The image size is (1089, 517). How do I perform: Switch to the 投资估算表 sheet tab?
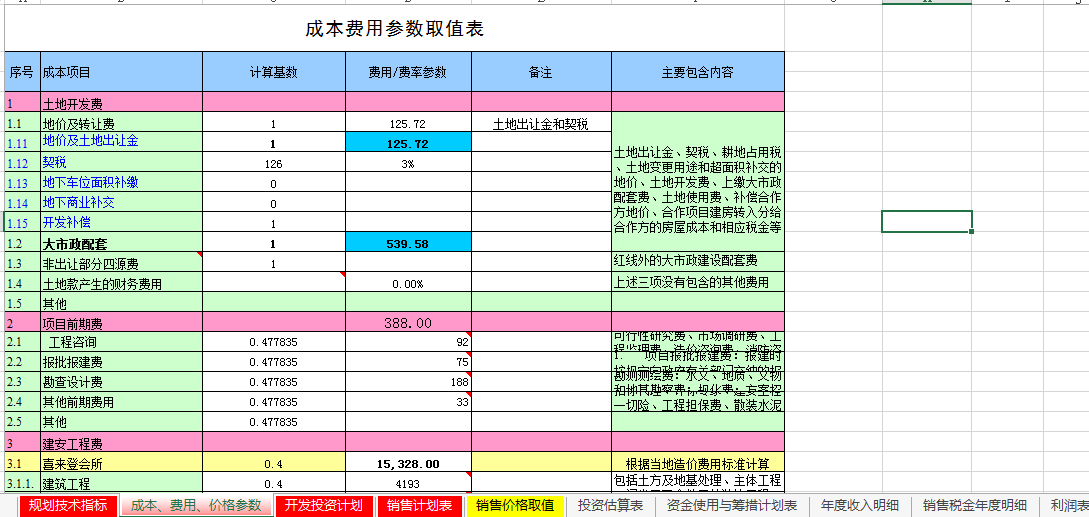pos(610,505)
